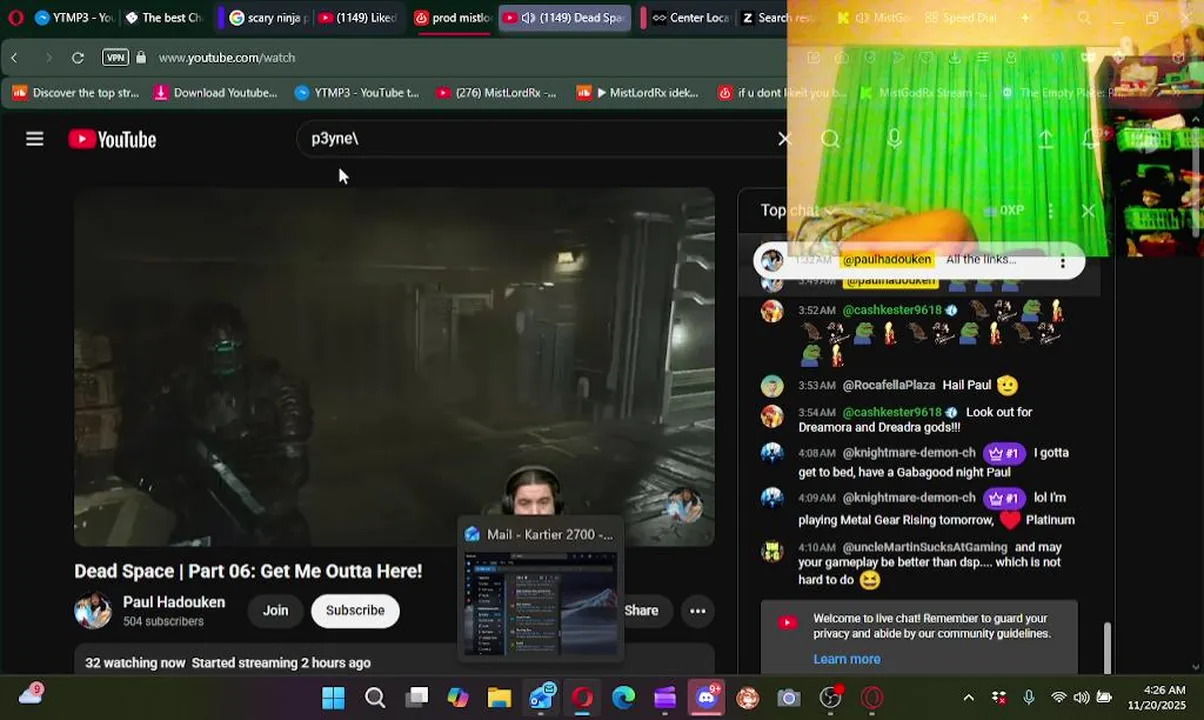The width and height of the screenshot is (1204, 720).
Task: Expand Top chat mode dropdown
Action: tap(797, 210)
